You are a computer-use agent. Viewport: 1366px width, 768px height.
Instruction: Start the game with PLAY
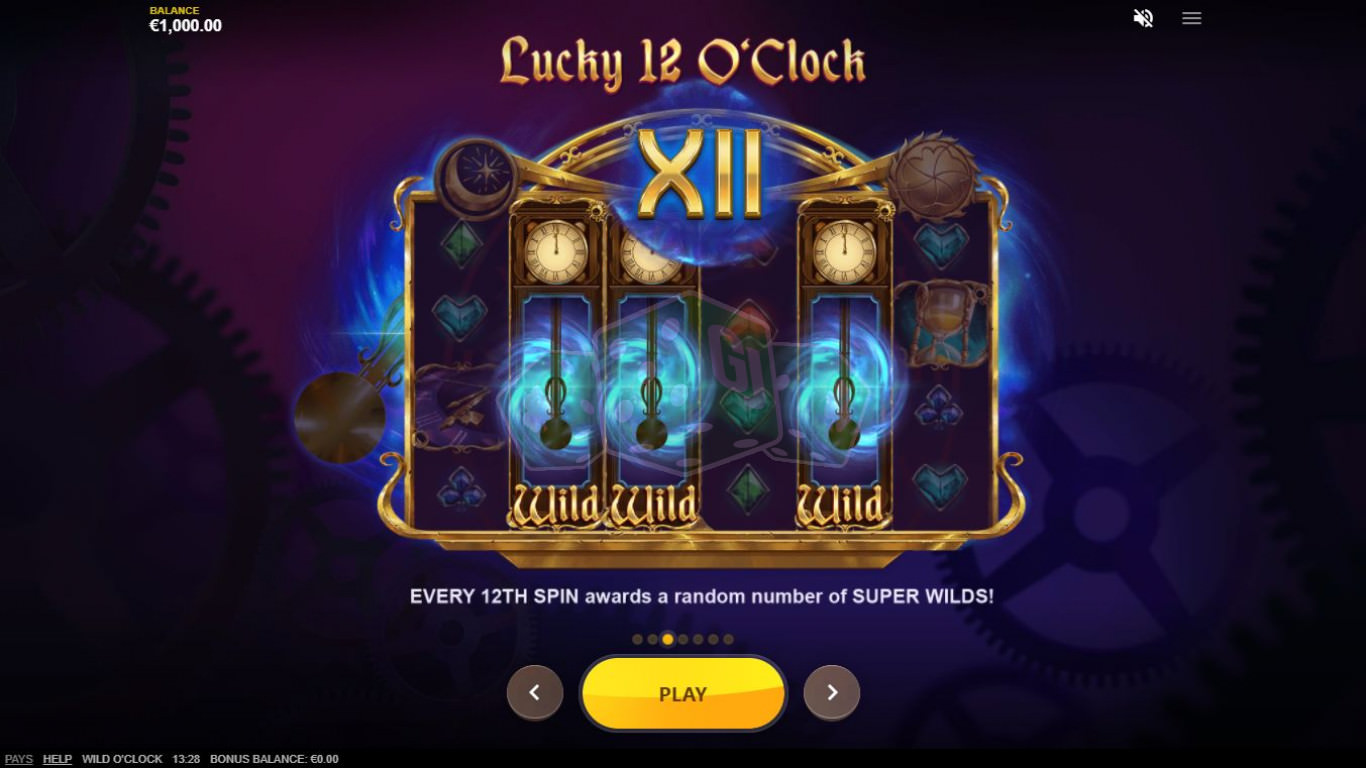click(x=683, y=693)
